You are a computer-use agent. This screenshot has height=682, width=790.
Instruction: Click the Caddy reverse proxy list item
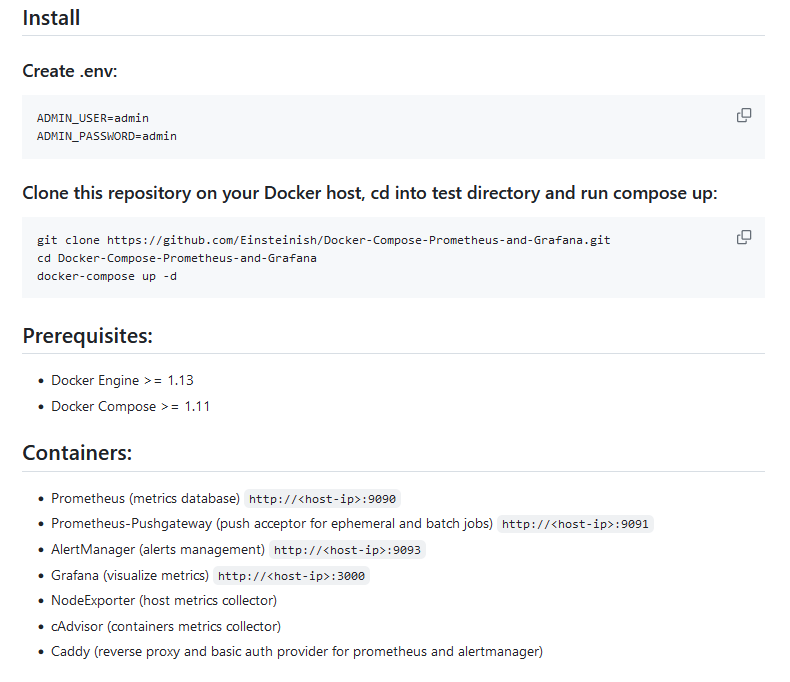tap(297, 652)
